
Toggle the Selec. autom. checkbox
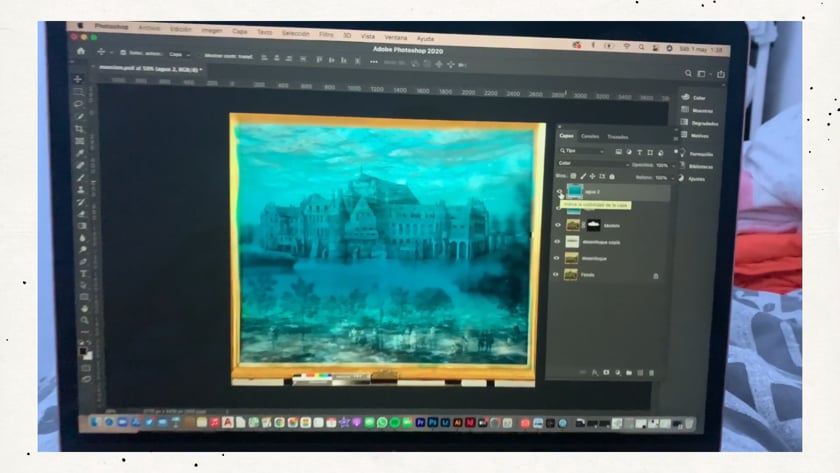(x=123, y=52)
